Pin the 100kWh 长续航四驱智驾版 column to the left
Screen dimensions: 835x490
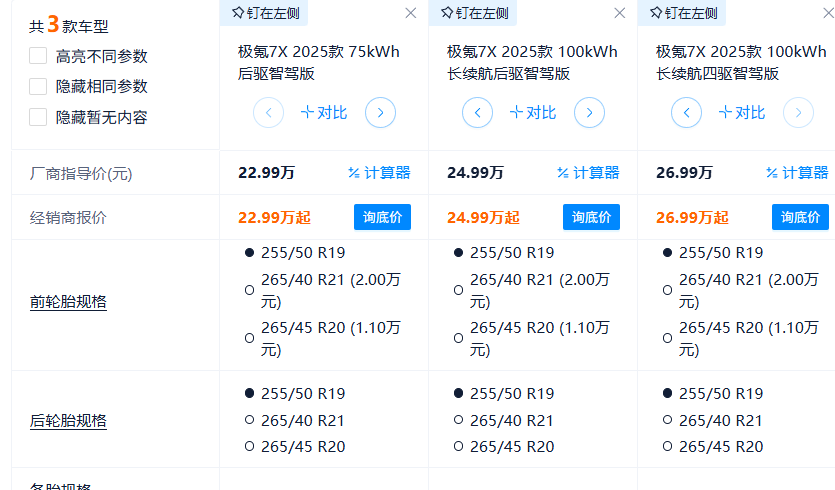click(683, 13)
